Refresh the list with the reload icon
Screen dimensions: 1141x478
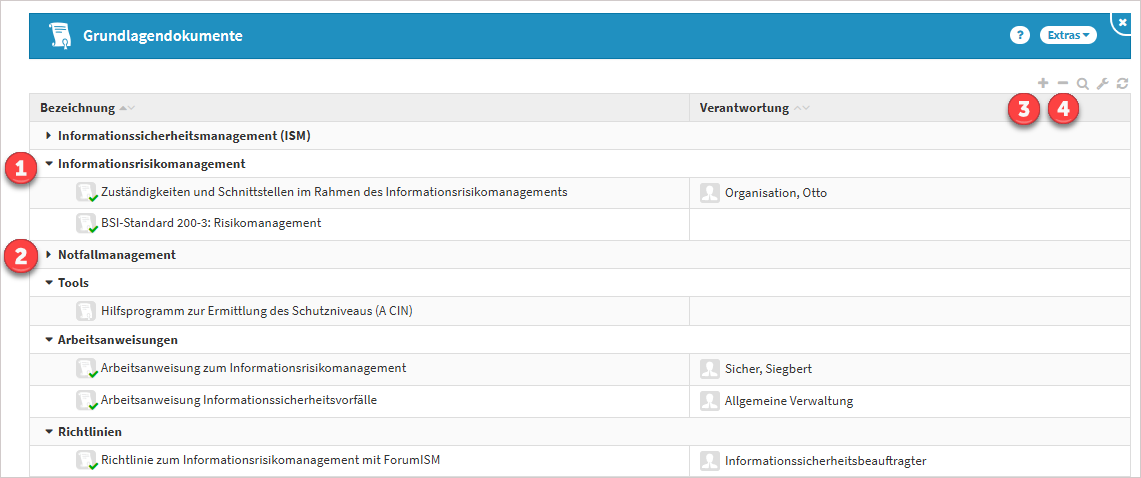click(1123, 85)
